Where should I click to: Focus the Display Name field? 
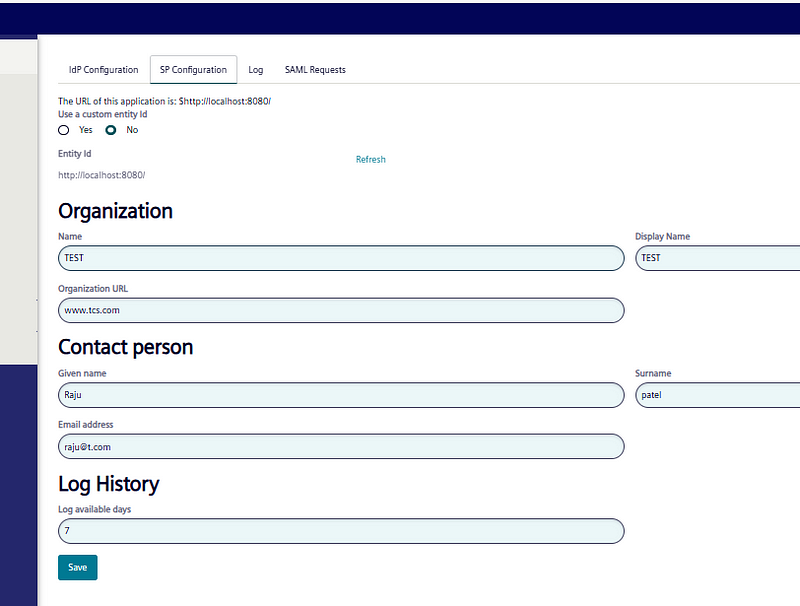[x=717, y=258]
